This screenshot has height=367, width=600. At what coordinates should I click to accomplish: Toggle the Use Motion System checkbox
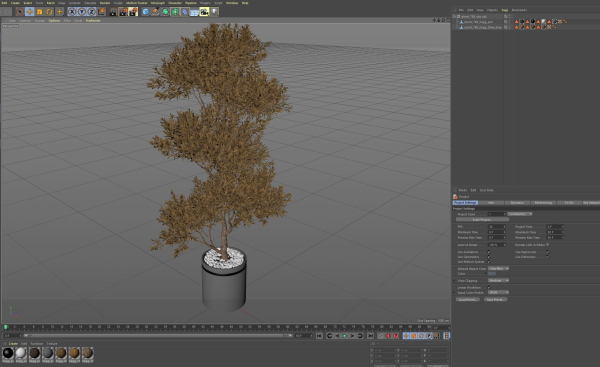(489, 262)
